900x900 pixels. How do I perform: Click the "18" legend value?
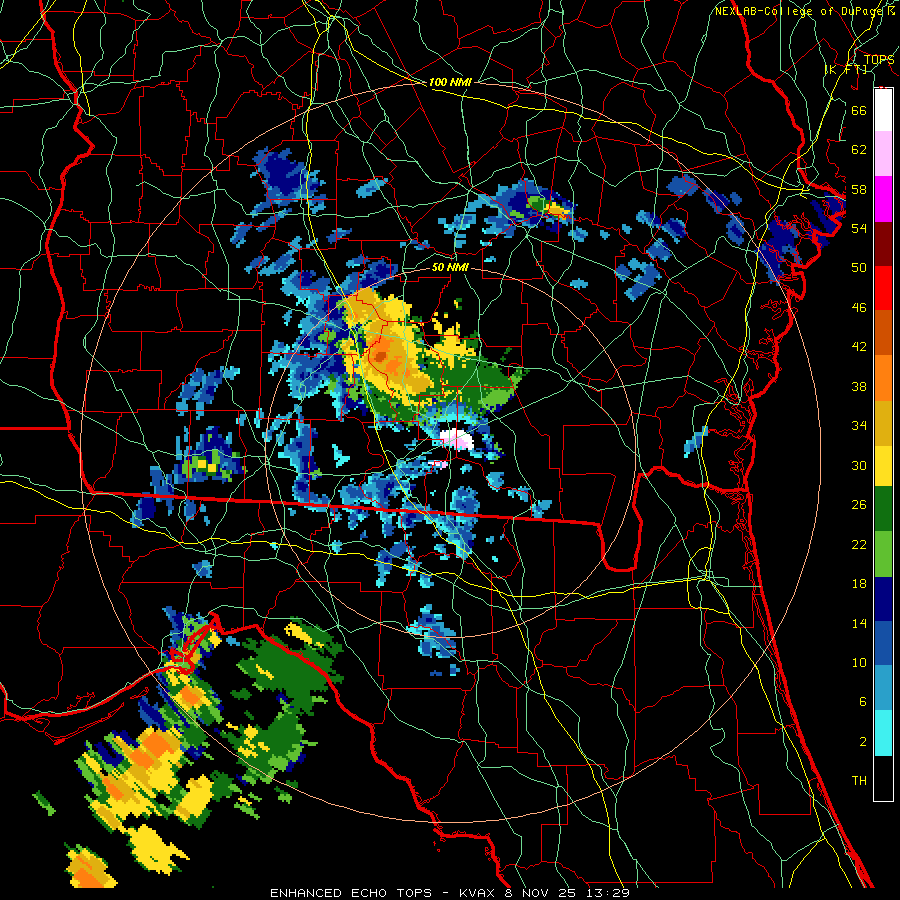pos(859,584)
